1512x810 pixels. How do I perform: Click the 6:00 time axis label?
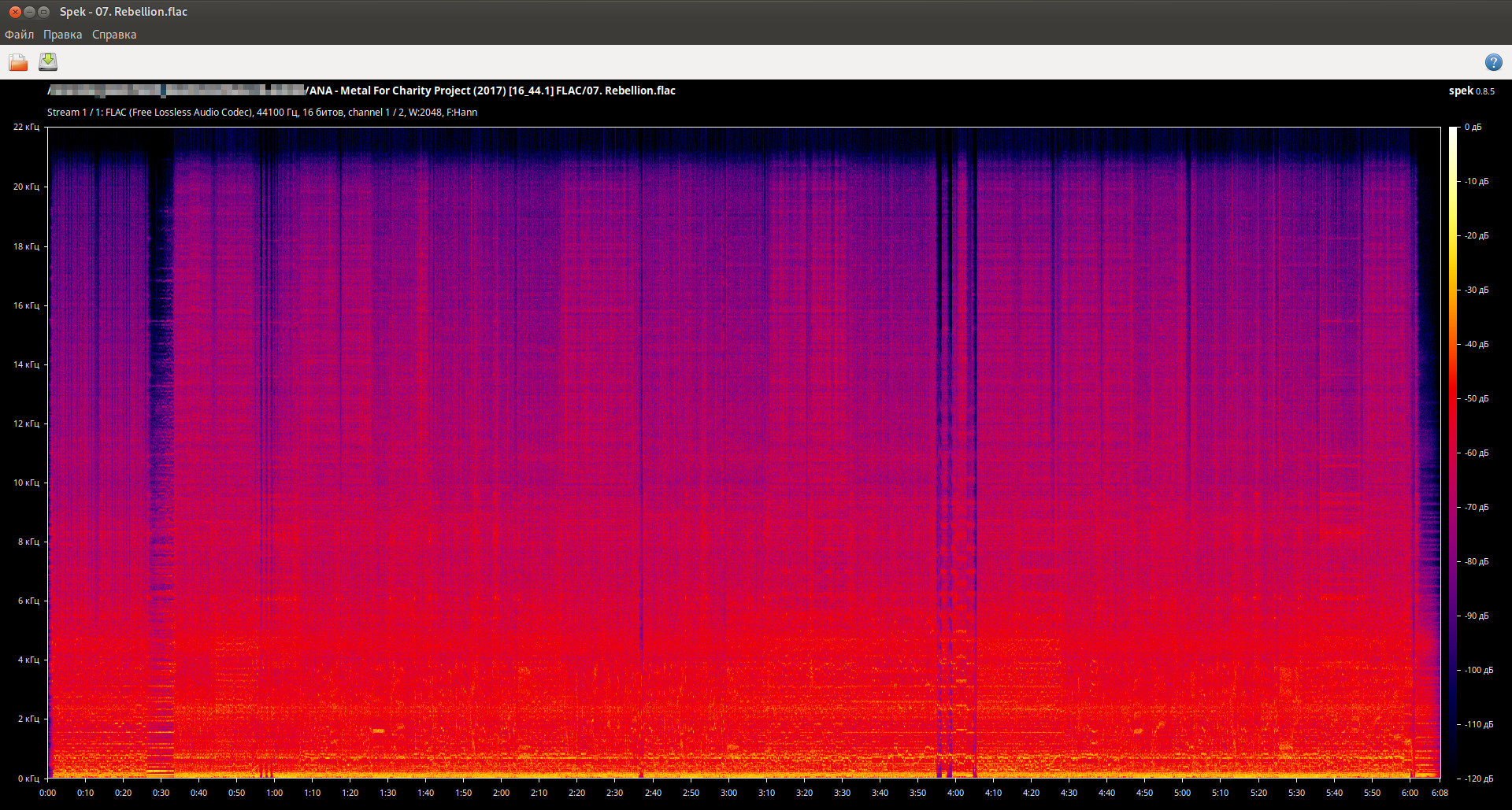(1410, 793)
